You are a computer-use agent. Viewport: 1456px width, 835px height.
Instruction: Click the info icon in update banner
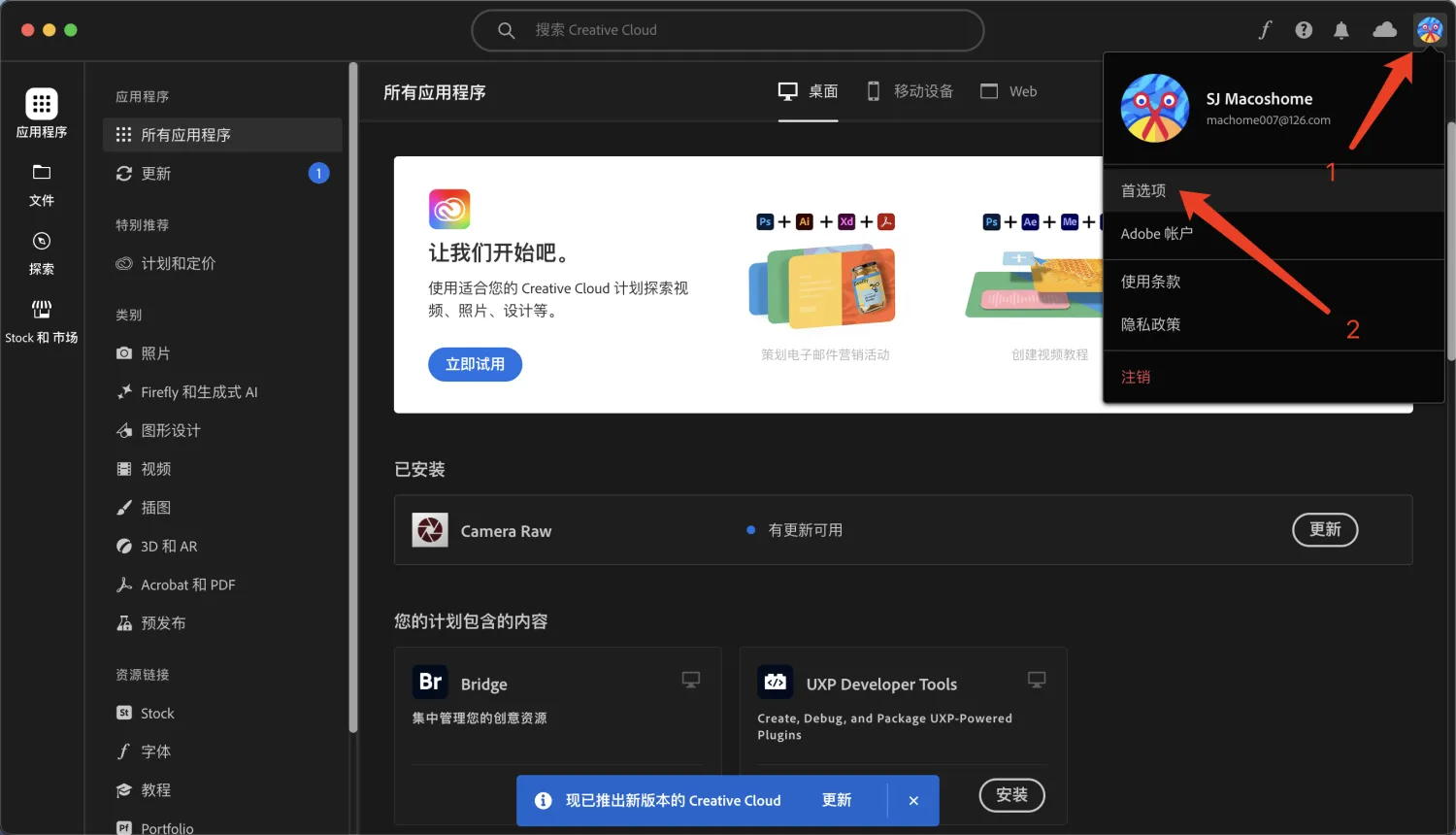click(x=544, y=801)
